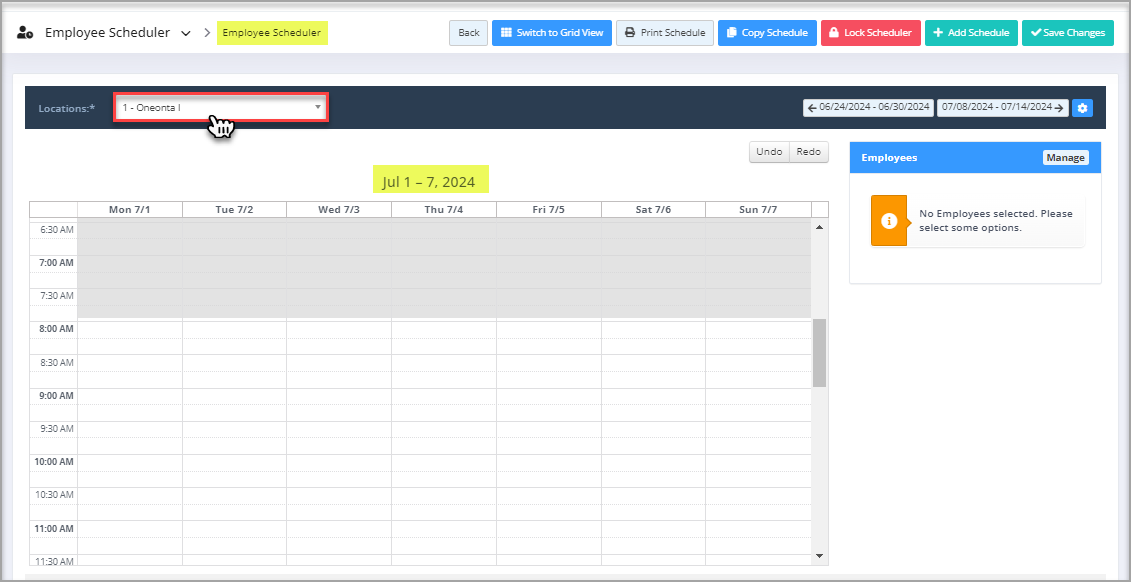Select the Tue 7/2 column header
1131x582 pixels.
pyautogui.click(x=234, y=209)
